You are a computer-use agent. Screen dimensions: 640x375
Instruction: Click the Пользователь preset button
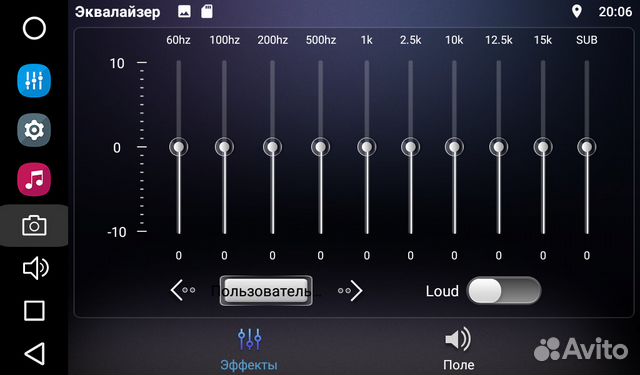(x=266, y=291)
